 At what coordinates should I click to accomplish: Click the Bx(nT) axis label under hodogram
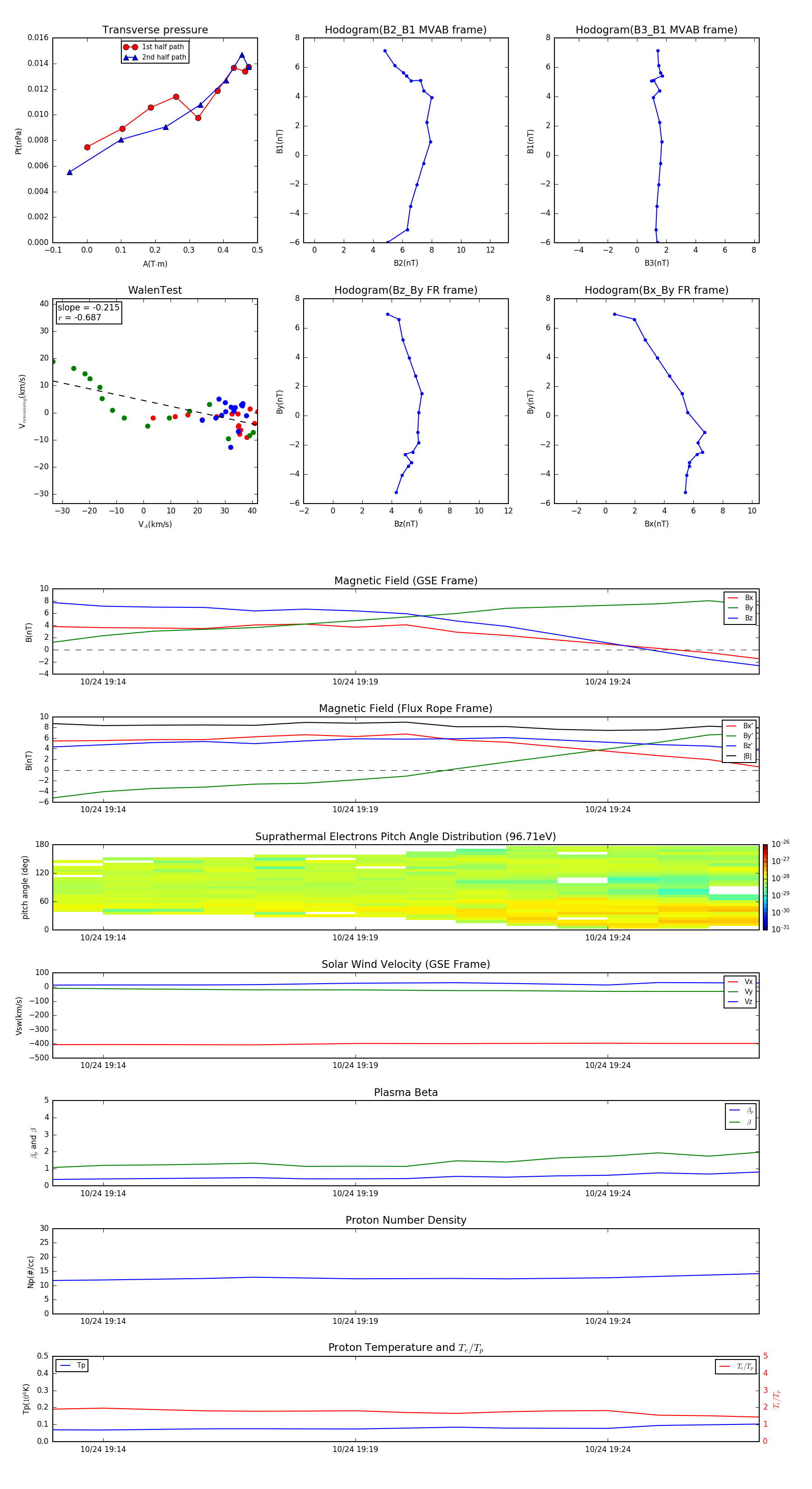[x=656, y=524]
